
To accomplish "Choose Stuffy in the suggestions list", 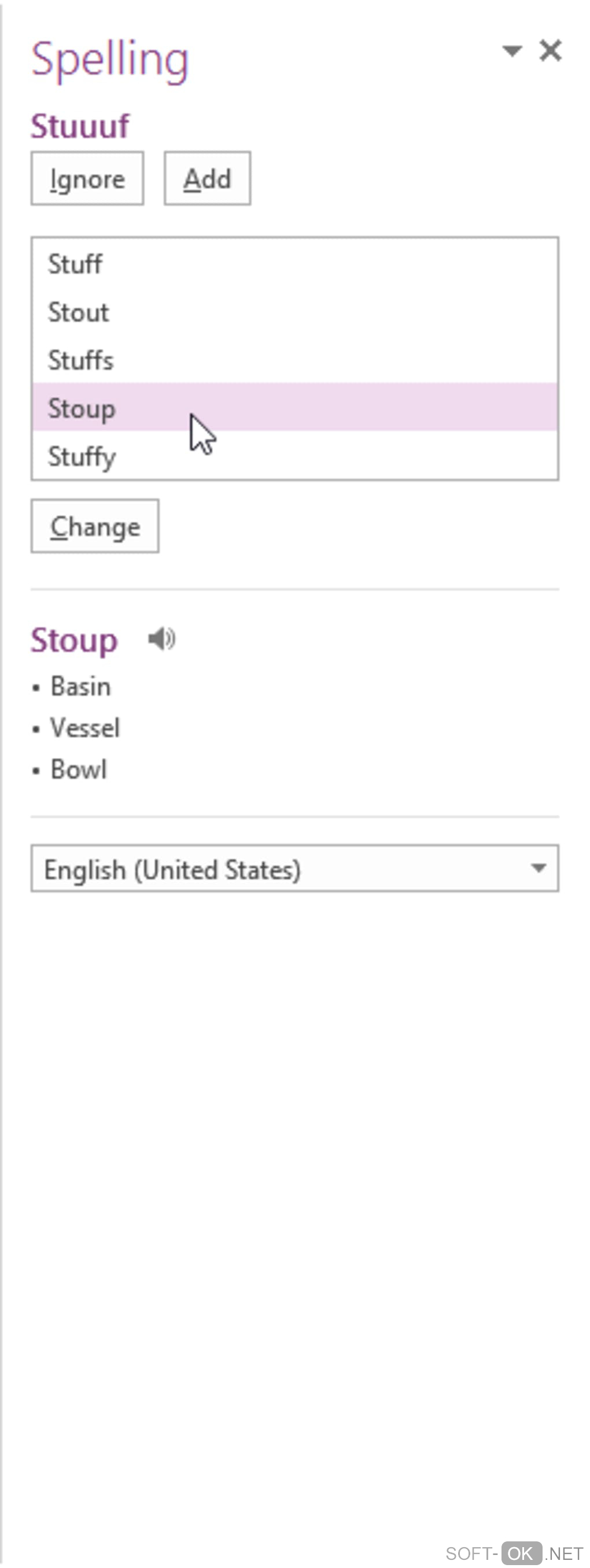I will [82, 457].
